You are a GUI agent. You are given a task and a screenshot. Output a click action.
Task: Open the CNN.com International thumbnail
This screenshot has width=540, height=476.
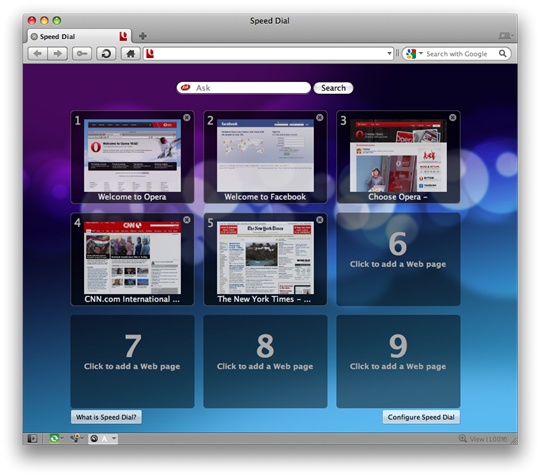pyautogui.click(x=132, y=259)
